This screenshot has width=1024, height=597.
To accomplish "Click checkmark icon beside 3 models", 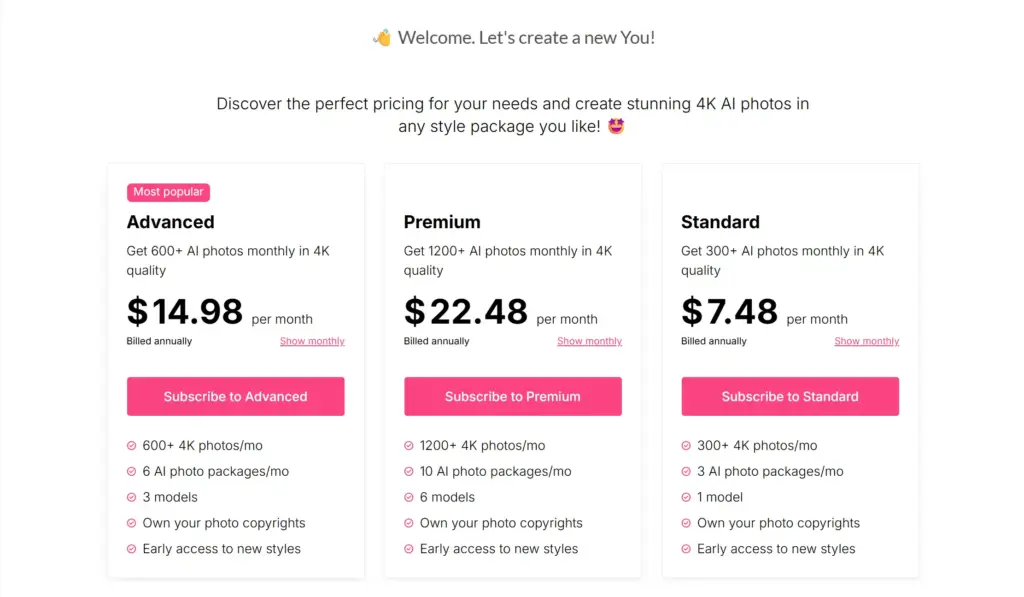I will (132, 498).
